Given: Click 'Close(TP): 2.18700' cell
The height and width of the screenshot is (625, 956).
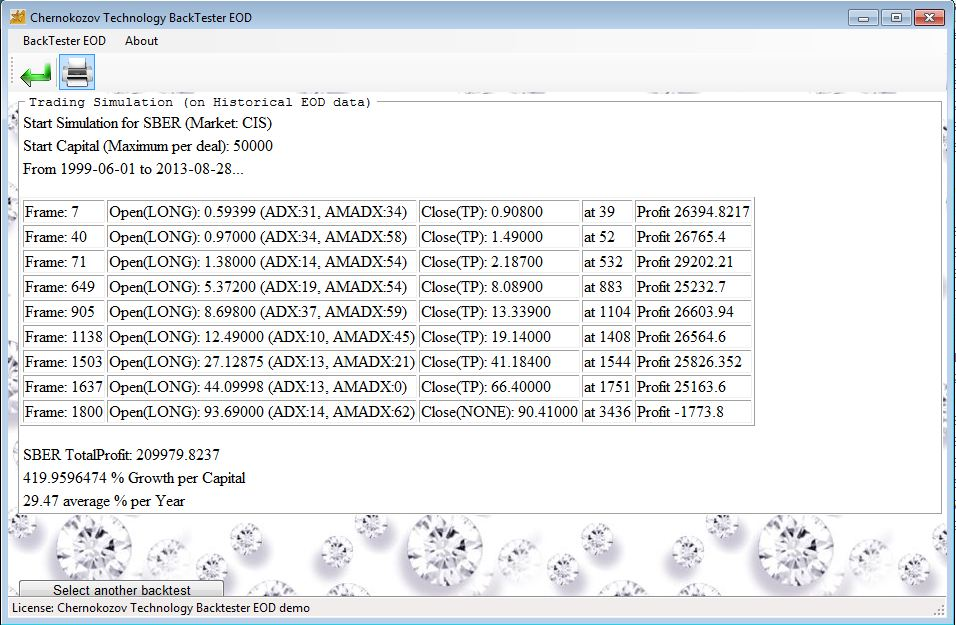Looking at the screenshot, I should tap(499, 262).
